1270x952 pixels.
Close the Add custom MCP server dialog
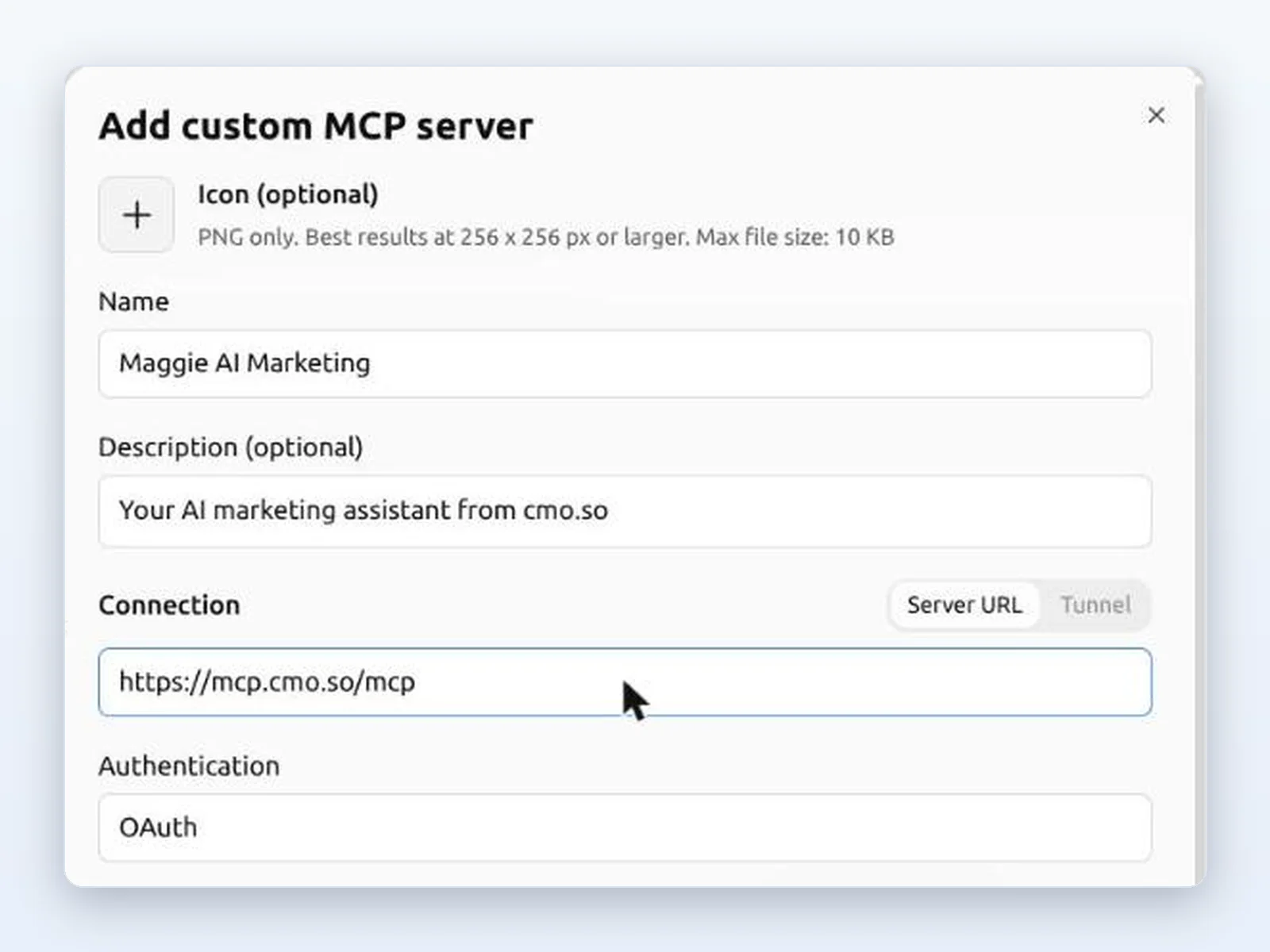[x=1156, y=115]
